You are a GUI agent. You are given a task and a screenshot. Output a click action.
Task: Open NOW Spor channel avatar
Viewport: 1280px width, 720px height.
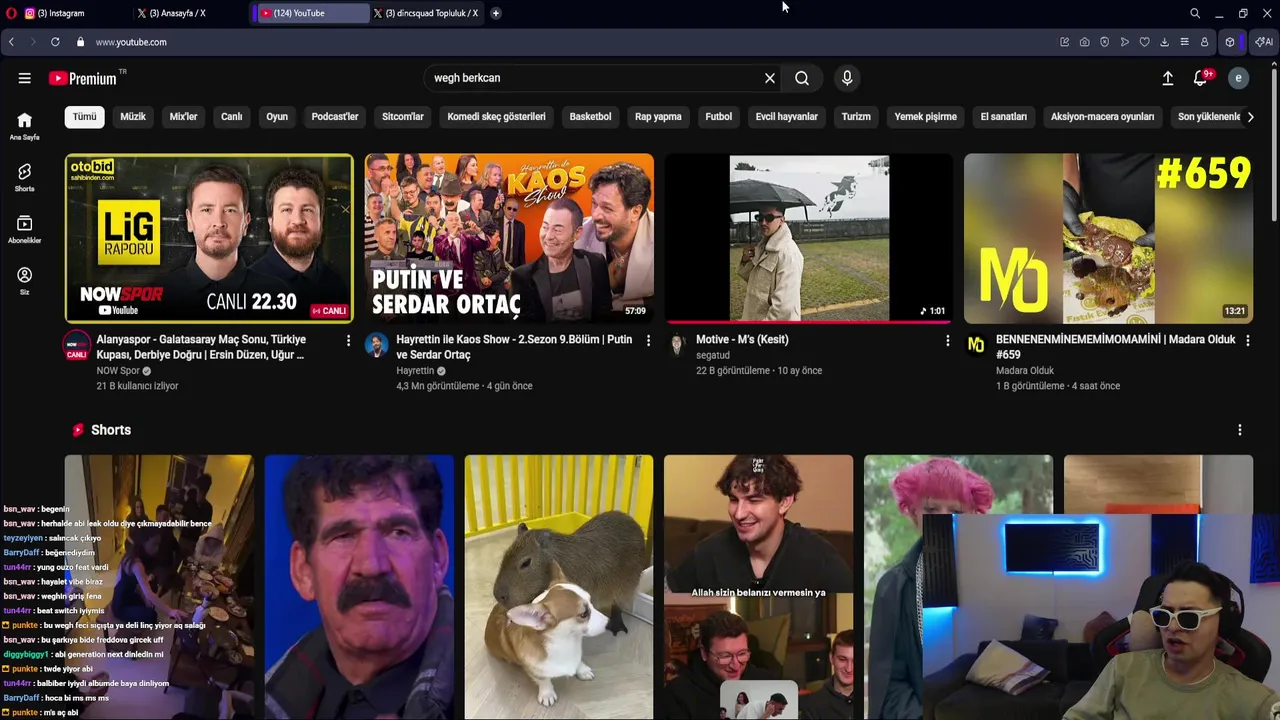(77, 347)
